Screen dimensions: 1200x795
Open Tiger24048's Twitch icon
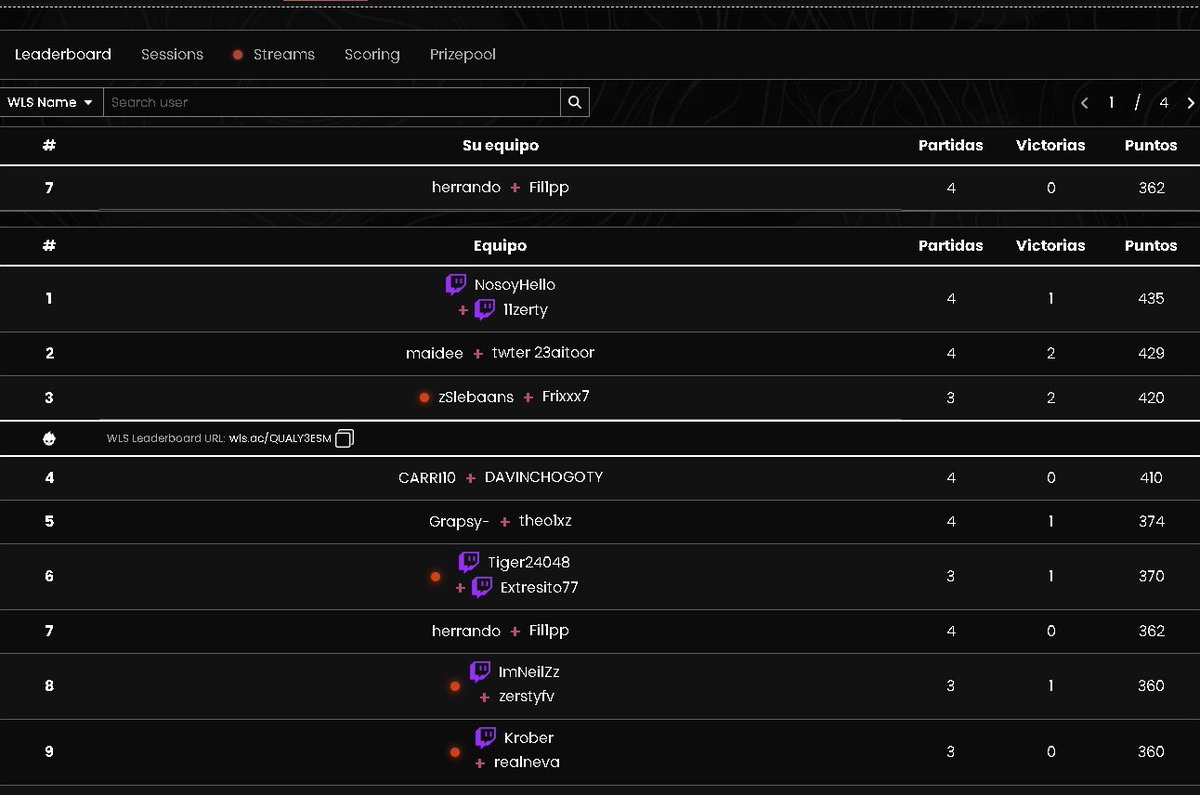pos(469,562)
